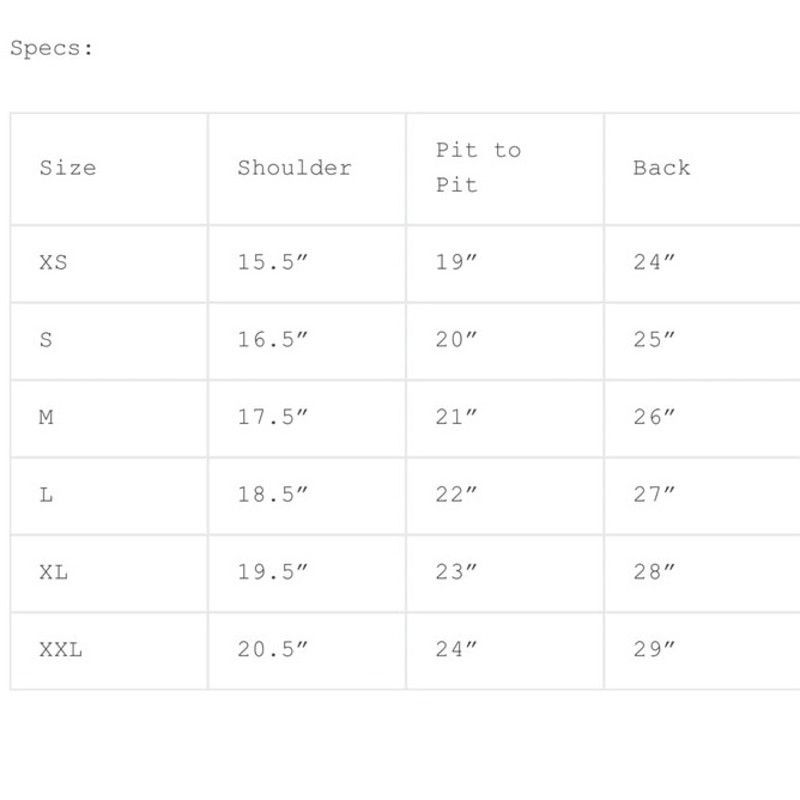800x800 pixels.
Task: Click the XL size row label
Action: coord(54,572)
